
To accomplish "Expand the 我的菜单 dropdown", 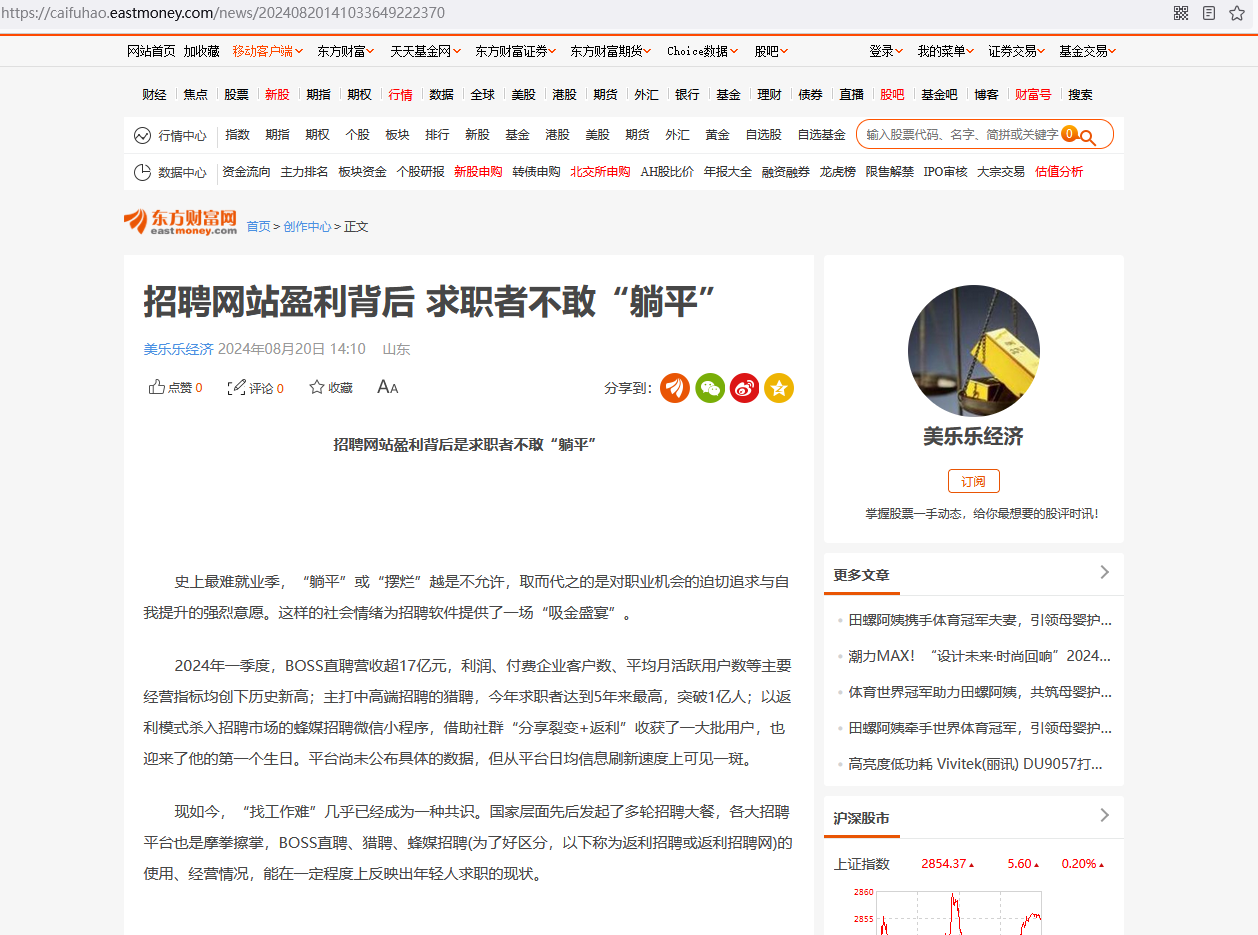I will click(946, 51).
